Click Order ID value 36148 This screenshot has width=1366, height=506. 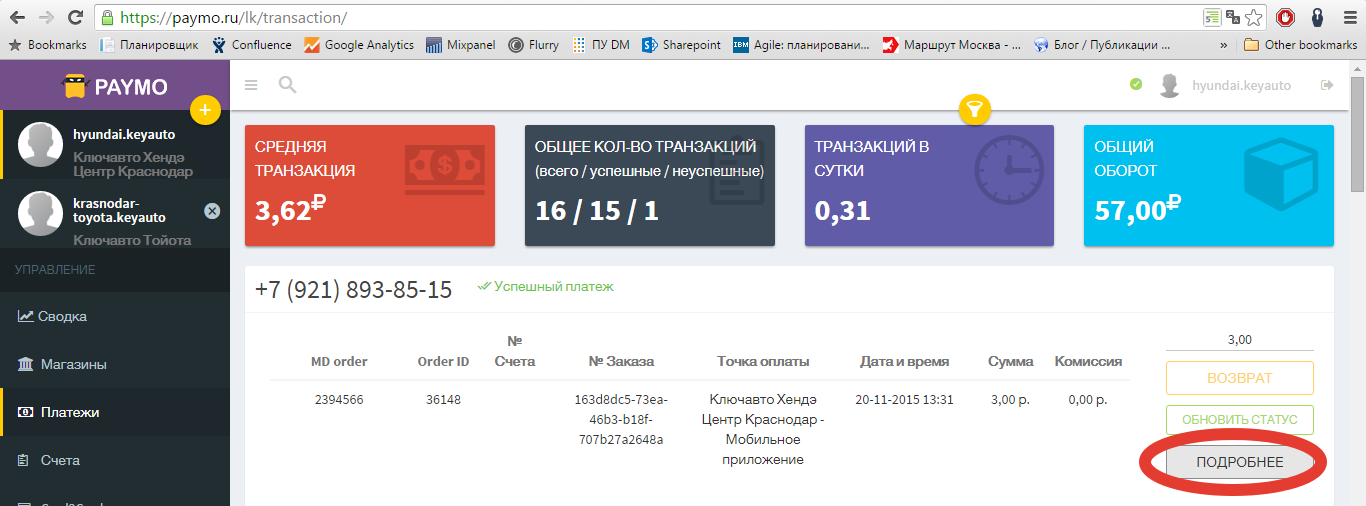coord(443,399)
